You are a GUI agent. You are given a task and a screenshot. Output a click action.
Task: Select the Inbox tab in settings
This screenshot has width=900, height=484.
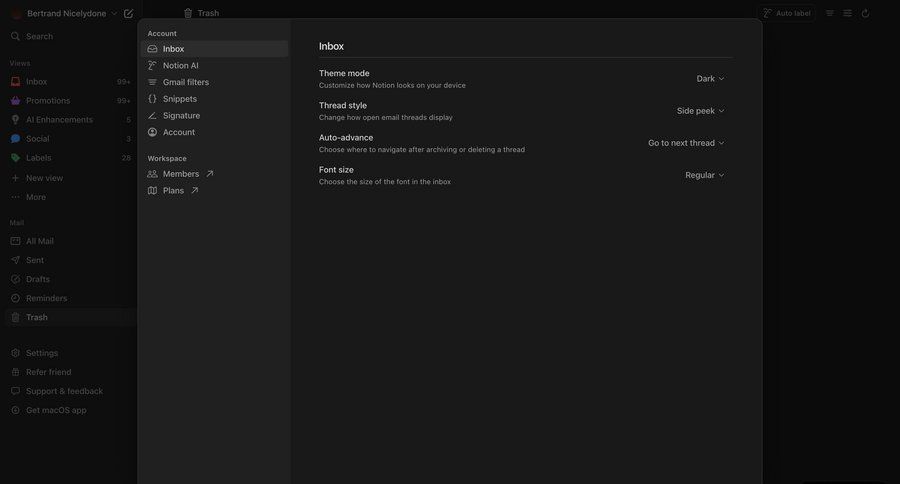click(173, 49)
